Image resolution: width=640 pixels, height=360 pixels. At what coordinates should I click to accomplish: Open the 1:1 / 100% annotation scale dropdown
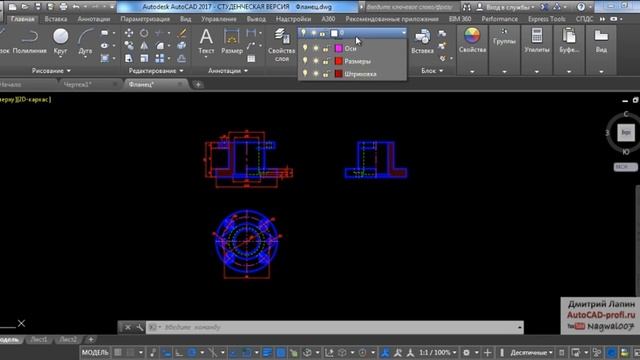[438, 352]
